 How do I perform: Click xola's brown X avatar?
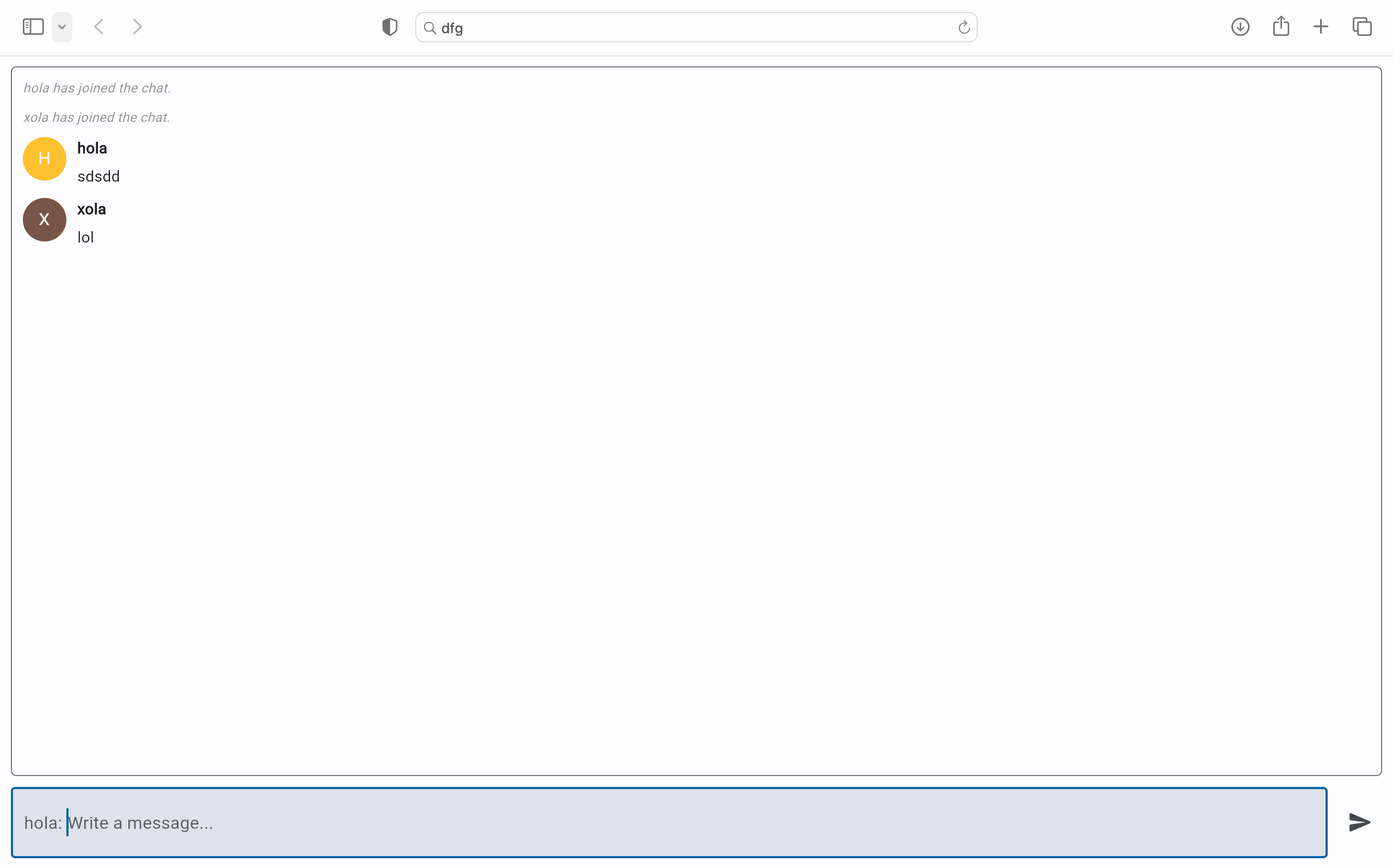tap(45, 220)
